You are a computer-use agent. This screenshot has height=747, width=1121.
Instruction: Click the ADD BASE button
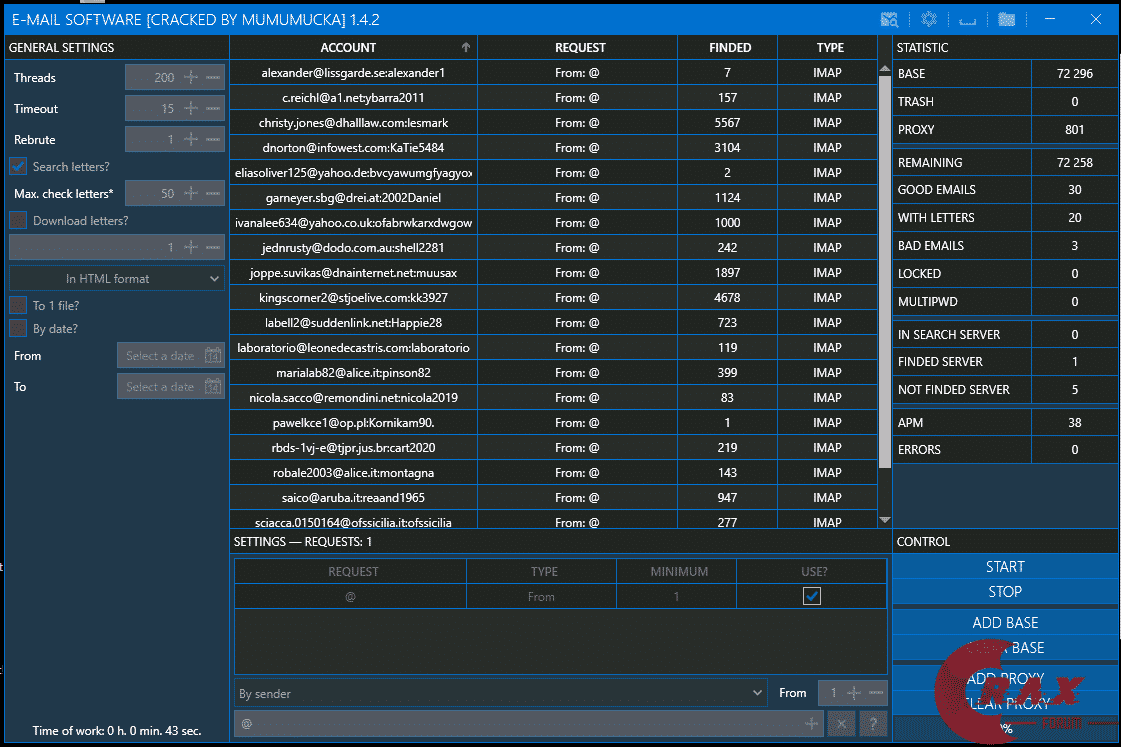pyautogui.click(x=1005, y=622)
